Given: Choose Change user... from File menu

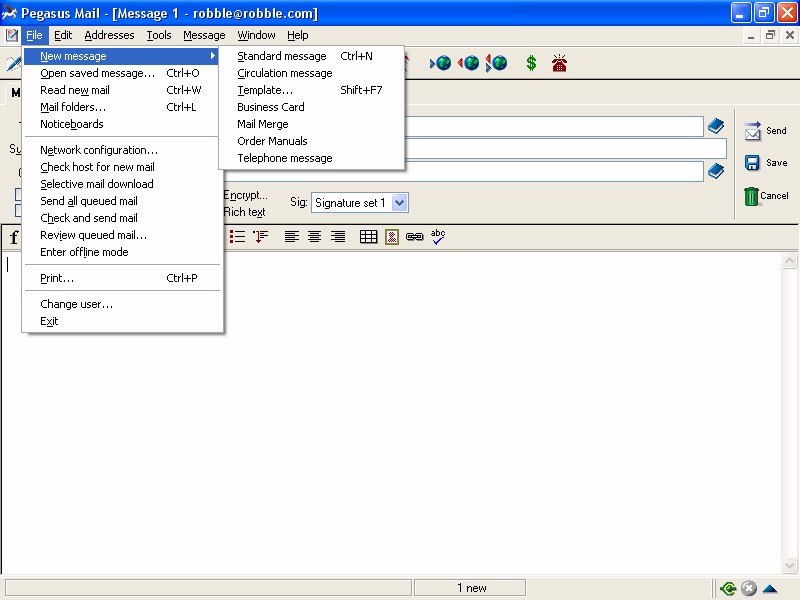Looking at the screenshot, I should click(x=122, y=304).
